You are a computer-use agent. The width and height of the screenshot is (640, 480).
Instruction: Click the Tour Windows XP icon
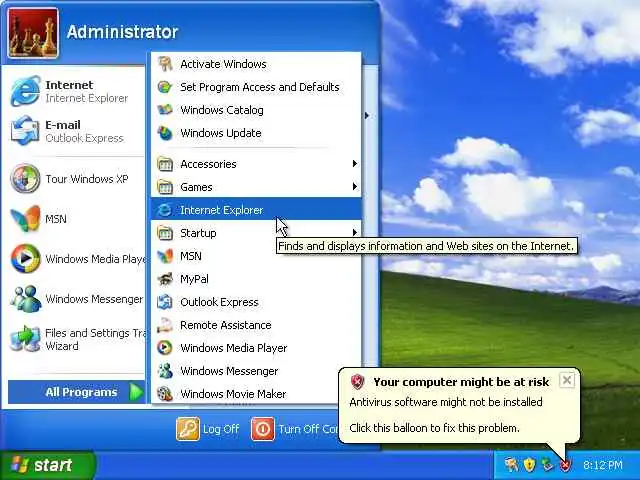pos(25,178)
